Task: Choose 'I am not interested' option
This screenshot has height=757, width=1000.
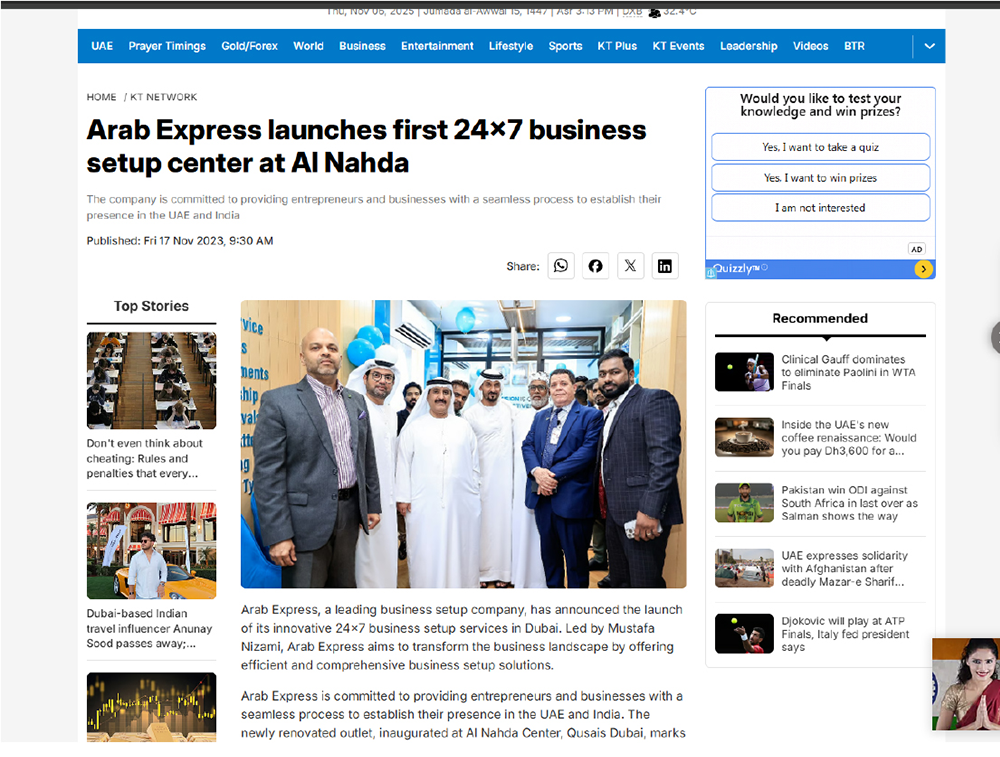Action: [820, 208]
